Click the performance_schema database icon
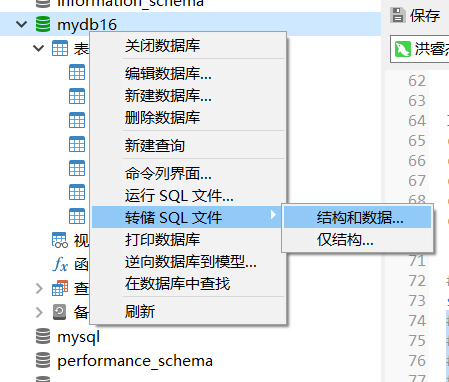The image size is (449, 382). (x=43, y=360)
